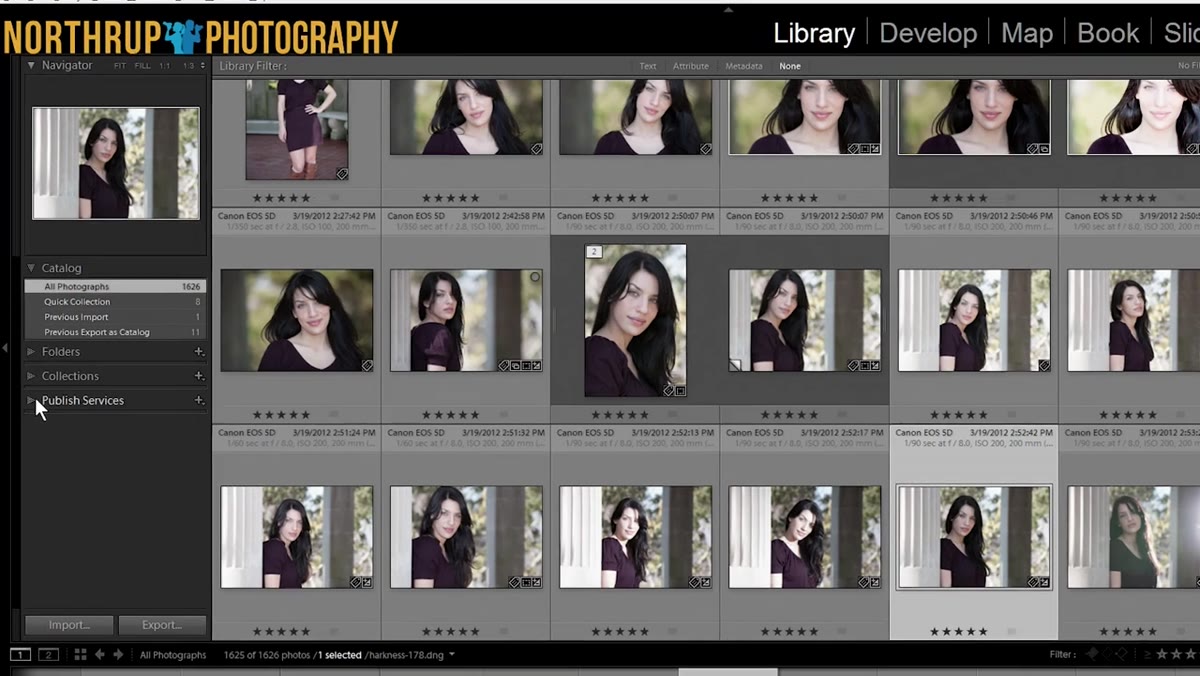Open second window display 2
The height and width of the screenshot is (676, 1200).
tap(48, 655)
